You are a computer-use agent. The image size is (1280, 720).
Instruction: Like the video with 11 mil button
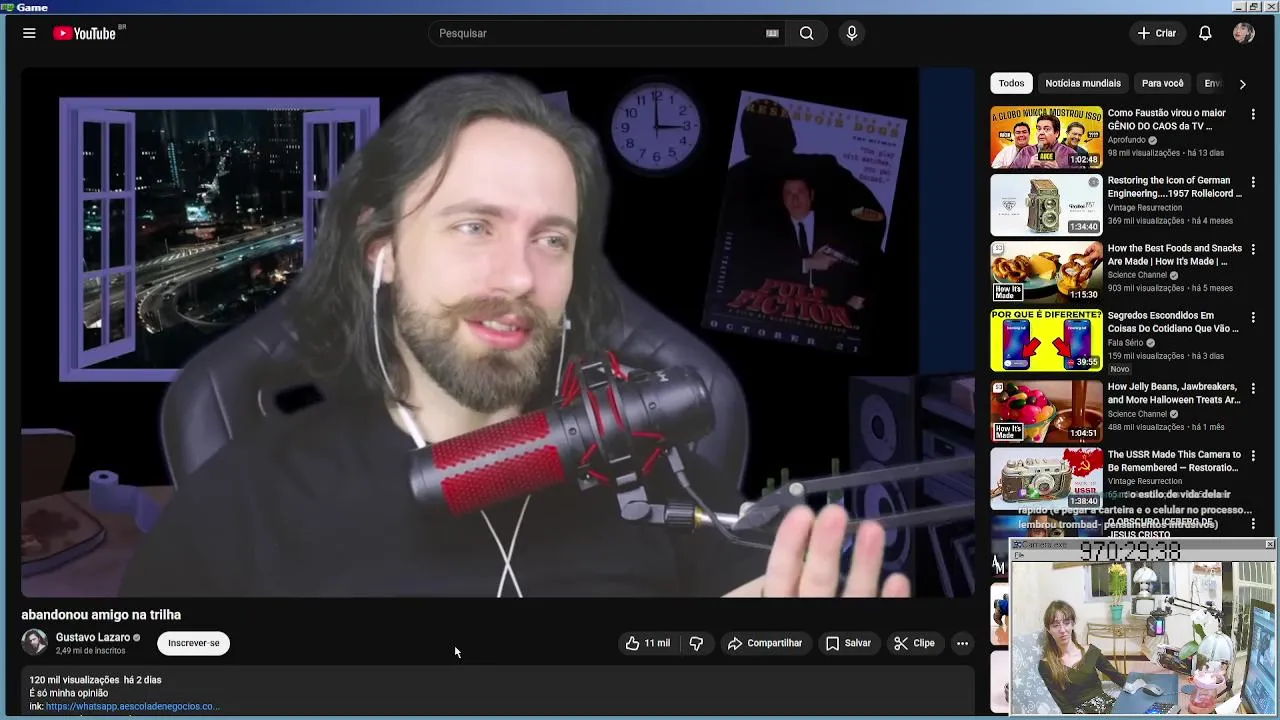tap(648, 643)
